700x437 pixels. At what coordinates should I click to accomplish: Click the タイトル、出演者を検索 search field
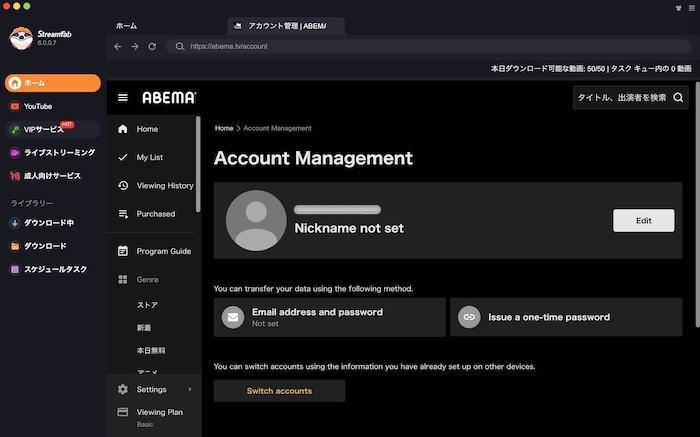point(630,97)
